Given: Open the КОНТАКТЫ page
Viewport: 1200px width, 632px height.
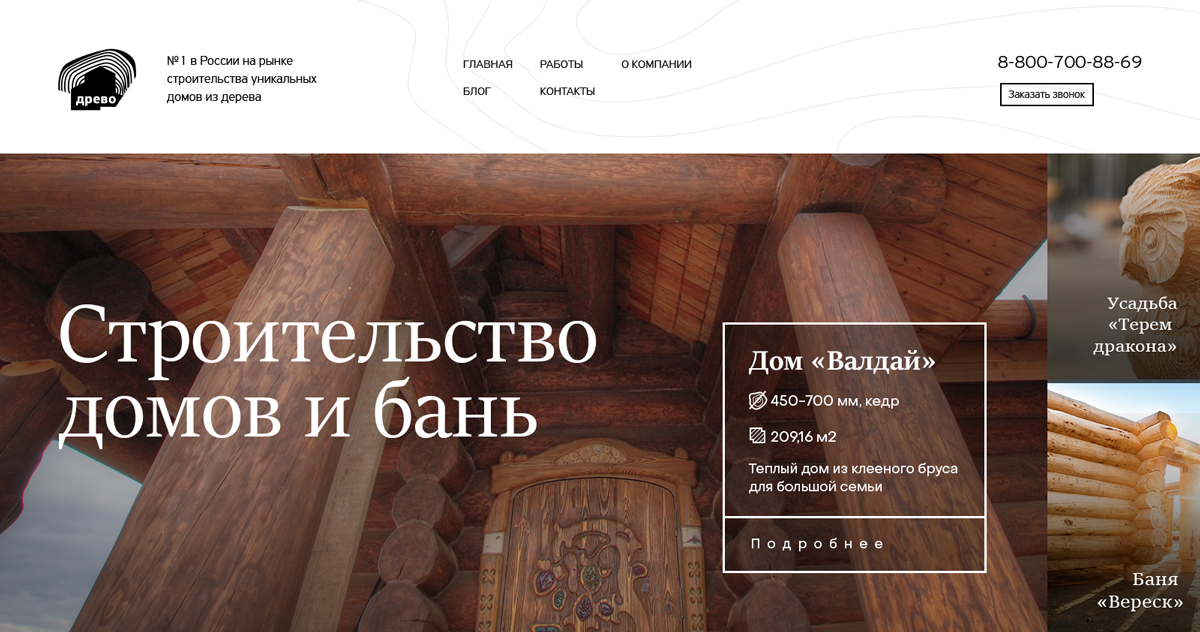Looking at the screenshot, I should click(x=567, y=92).
